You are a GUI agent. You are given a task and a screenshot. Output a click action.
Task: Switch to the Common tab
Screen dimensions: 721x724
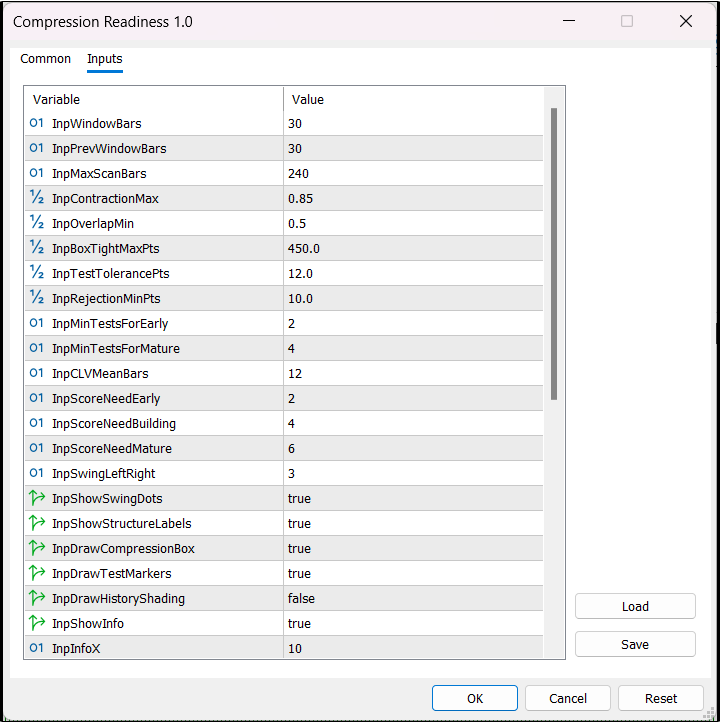[46, 59]
